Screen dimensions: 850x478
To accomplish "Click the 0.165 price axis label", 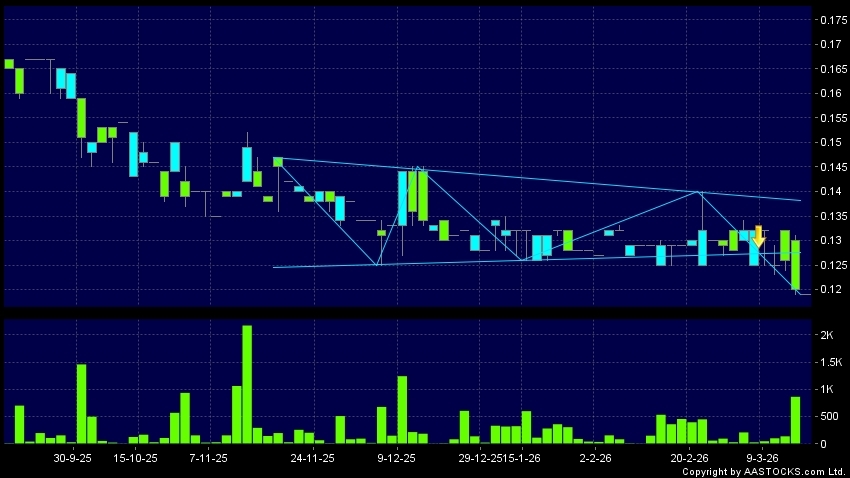I will tap(831, 69).
